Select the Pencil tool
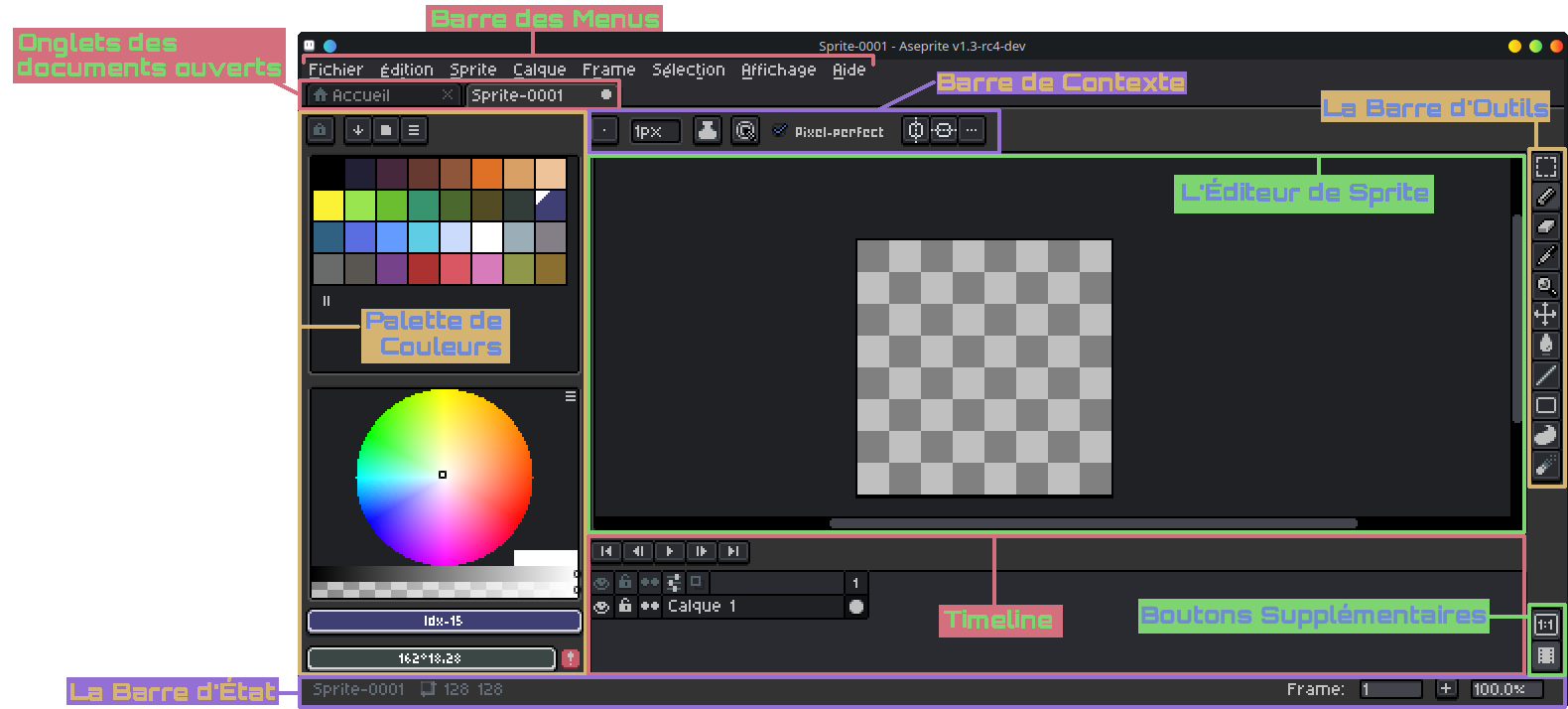The height and width of the screenshot is (709, 1568). 1545,197
